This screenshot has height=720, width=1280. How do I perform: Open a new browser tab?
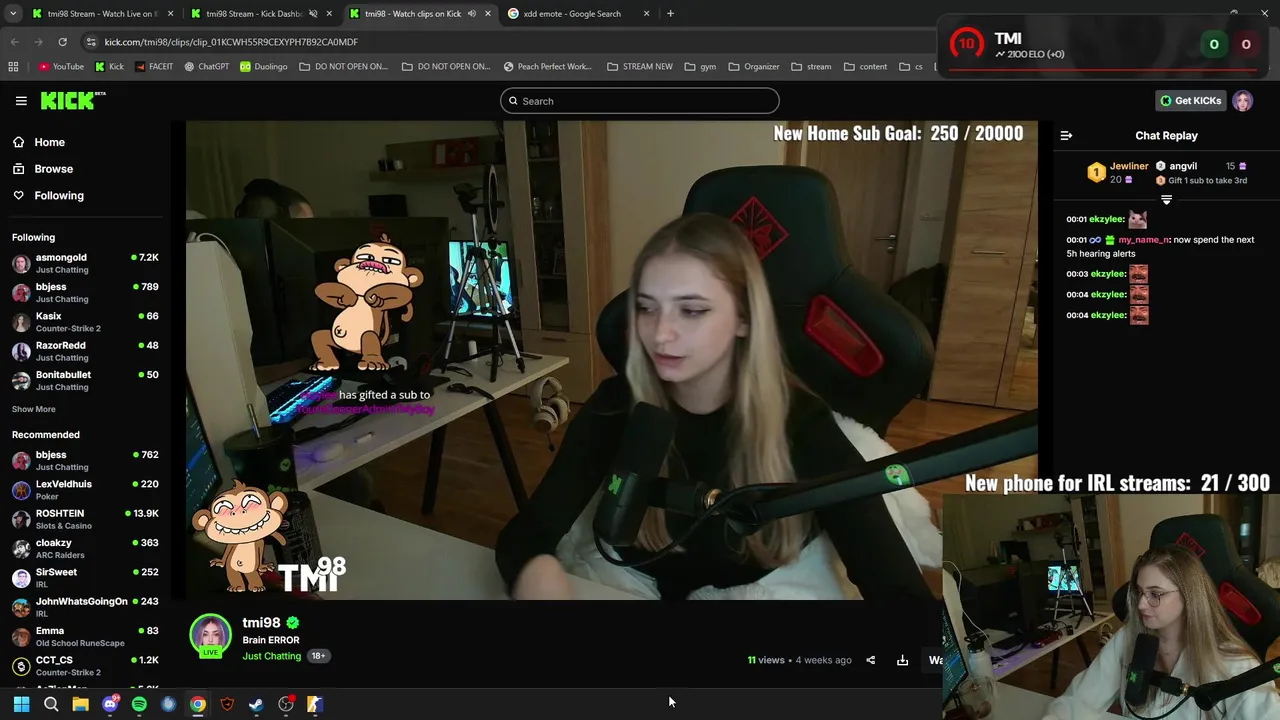pos(670,14)
